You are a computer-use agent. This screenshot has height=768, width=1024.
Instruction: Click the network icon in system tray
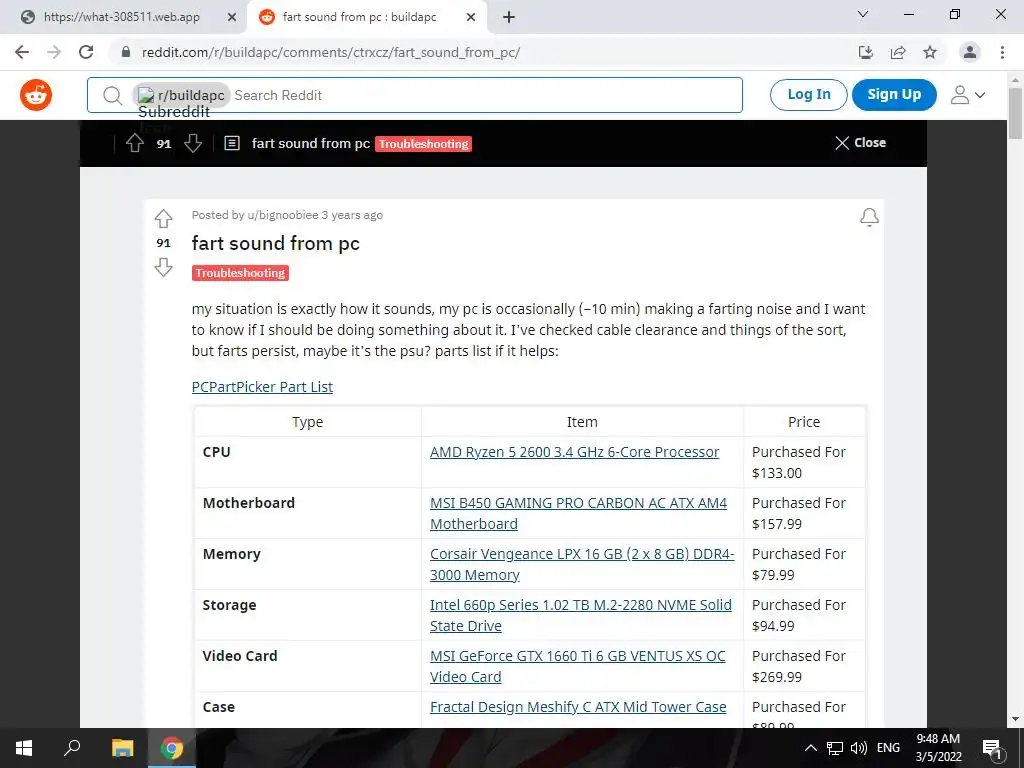(x=835, y=748)
